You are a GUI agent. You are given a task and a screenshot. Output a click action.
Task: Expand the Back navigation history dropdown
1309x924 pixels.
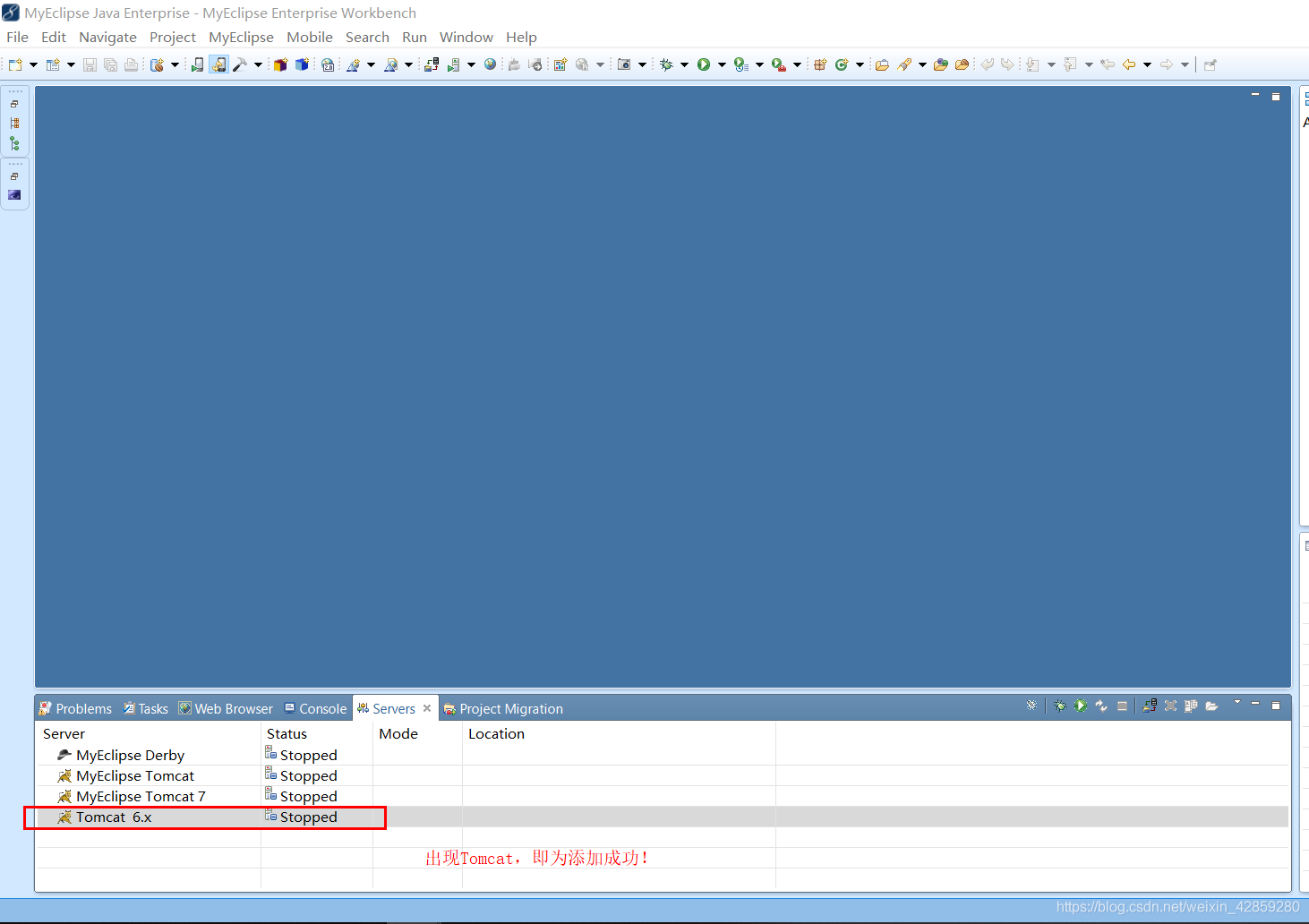point(1147,64)
